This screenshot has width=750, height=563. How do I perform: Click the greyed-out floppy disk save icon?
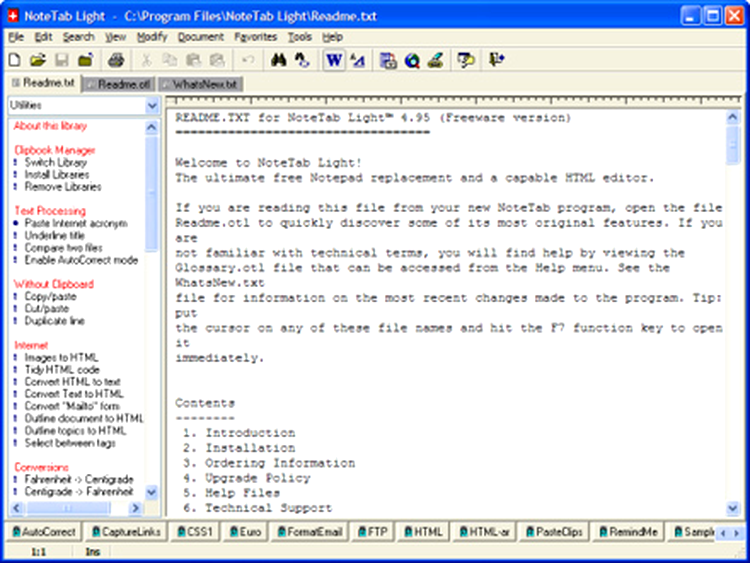tap(61, 60)
